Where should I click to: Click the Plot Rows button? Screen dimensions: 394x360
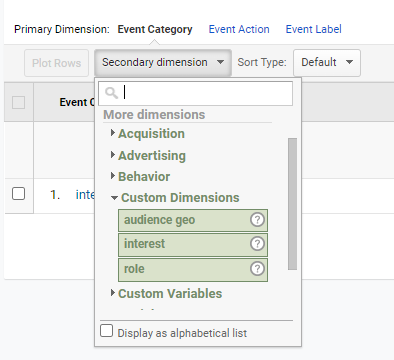click(x=56, y=63)
